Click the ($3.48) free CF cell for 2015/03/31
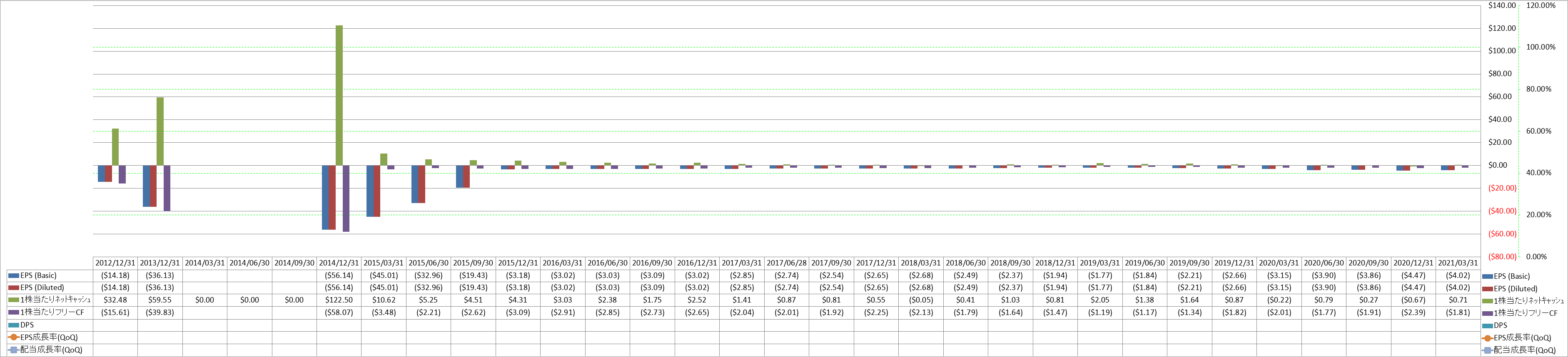This screenshot has width=1568, height=357. coord(384,312)
